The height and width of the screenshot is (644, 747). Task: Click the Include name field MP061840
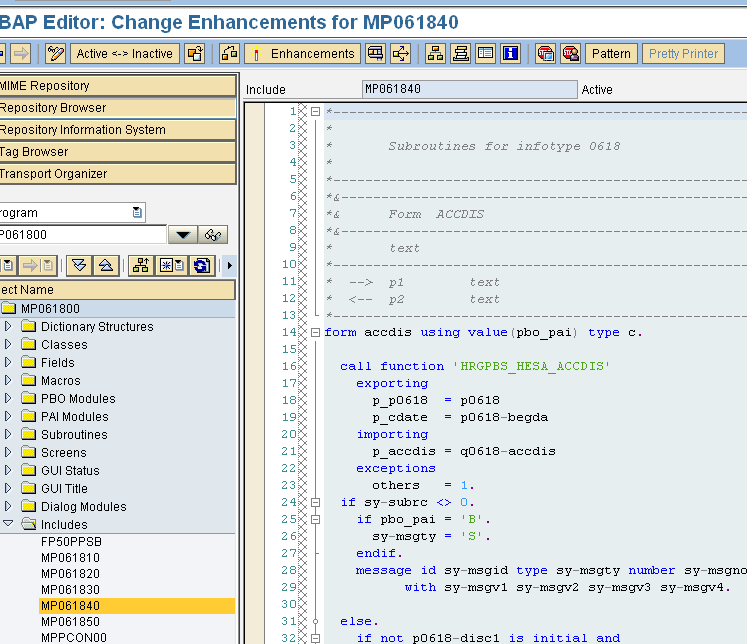click(470, 89)
